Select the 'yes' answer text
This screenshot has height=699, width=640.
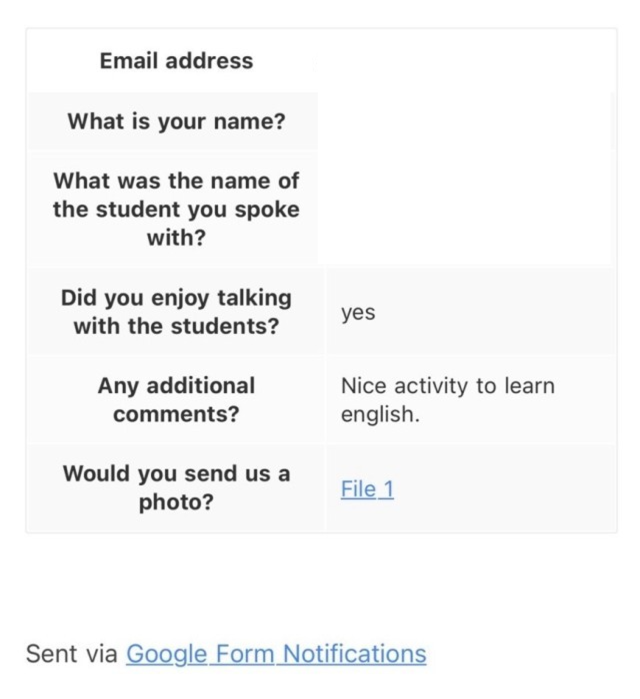[358, 312]
